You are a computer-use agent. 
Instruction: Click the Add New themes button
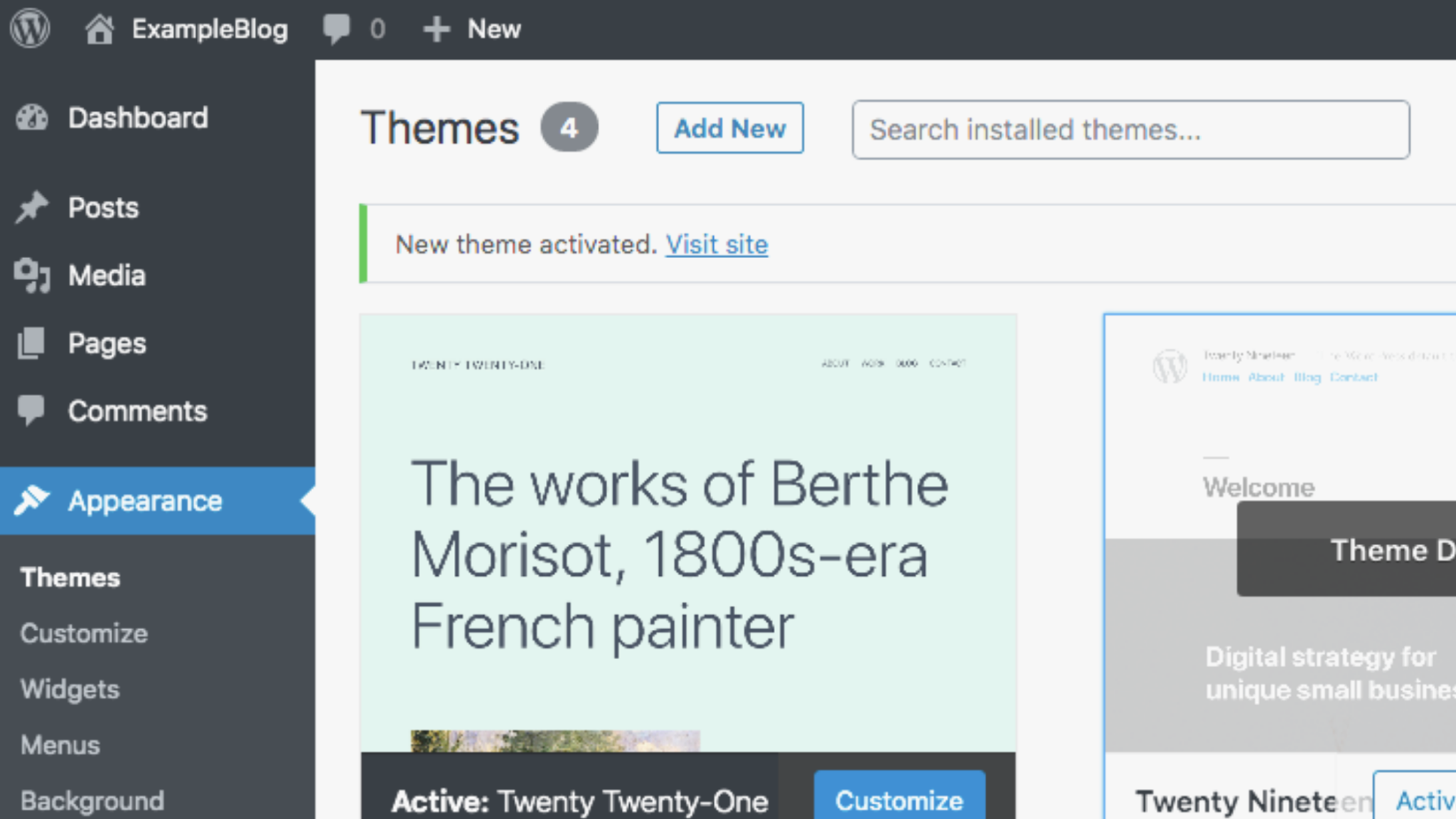coord(729,129)
